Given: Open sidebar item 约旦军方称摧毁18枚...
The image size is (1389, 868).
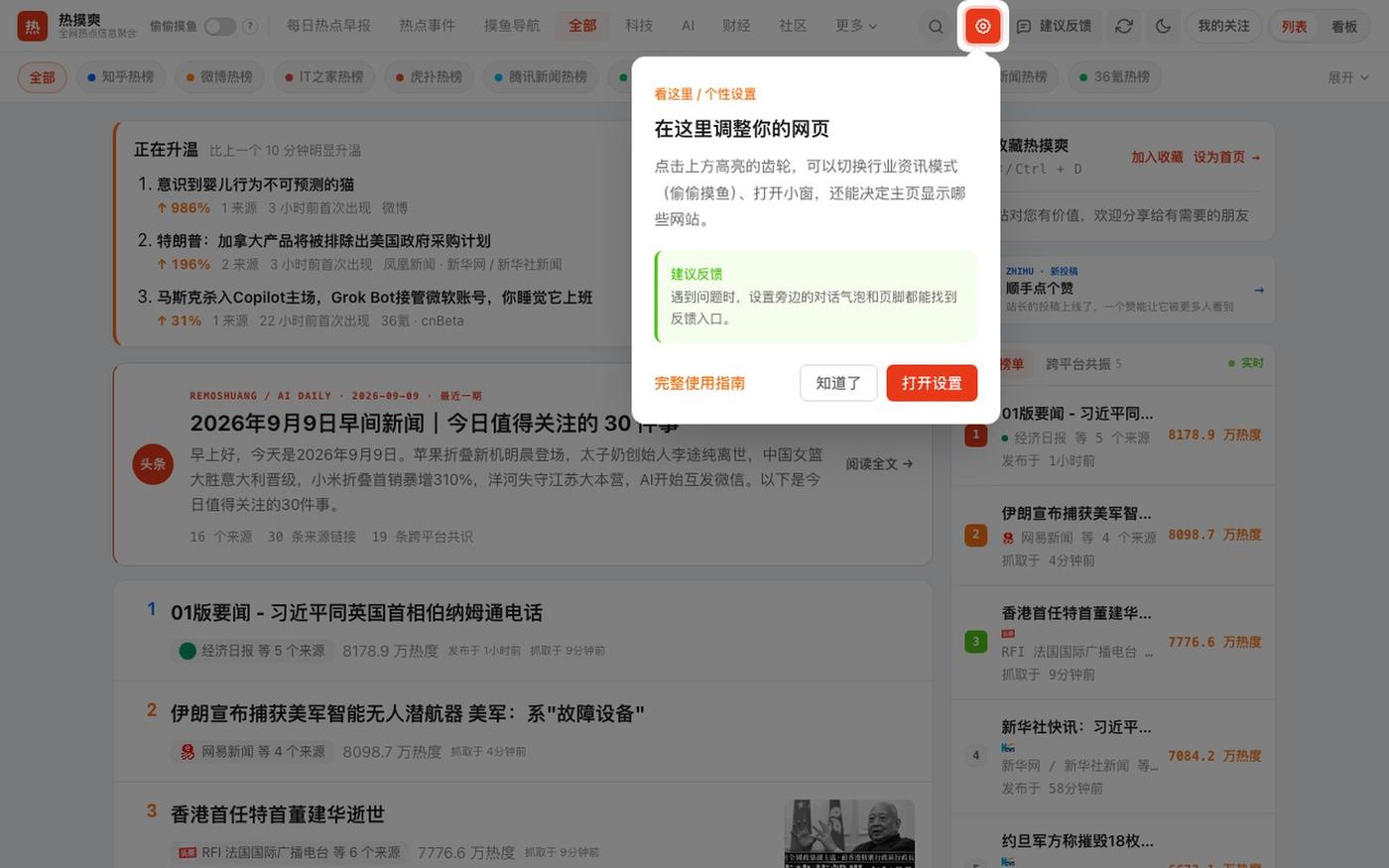Looking at the screenshot, I should [1076, 841].
